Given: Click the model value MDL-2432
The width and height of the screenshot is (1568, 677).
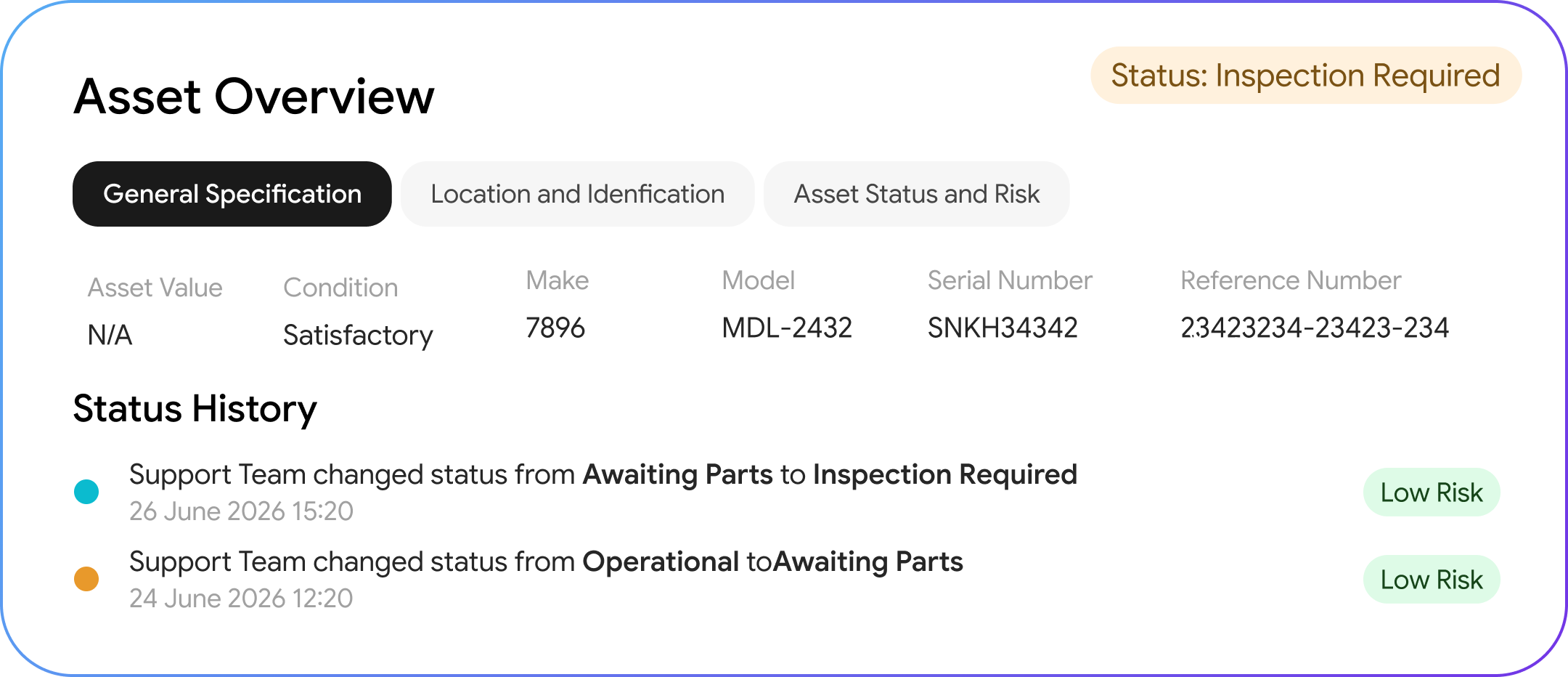Looking at the screenshot, I should click(787, 328).
